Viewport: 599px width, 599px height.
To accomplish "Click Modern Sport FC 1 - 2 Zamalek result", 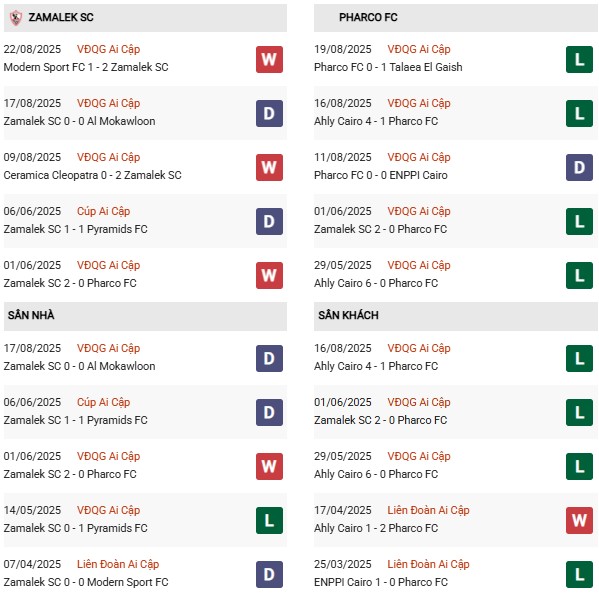I will coord(86,67).
